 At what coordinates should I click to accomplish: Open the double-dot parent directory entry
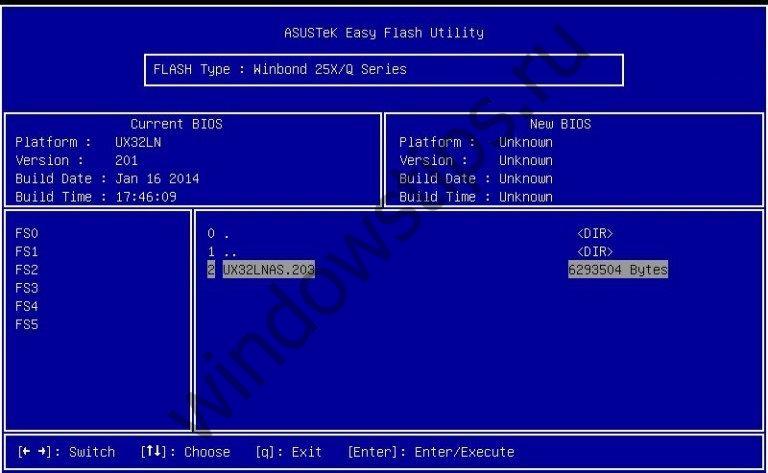222,252
